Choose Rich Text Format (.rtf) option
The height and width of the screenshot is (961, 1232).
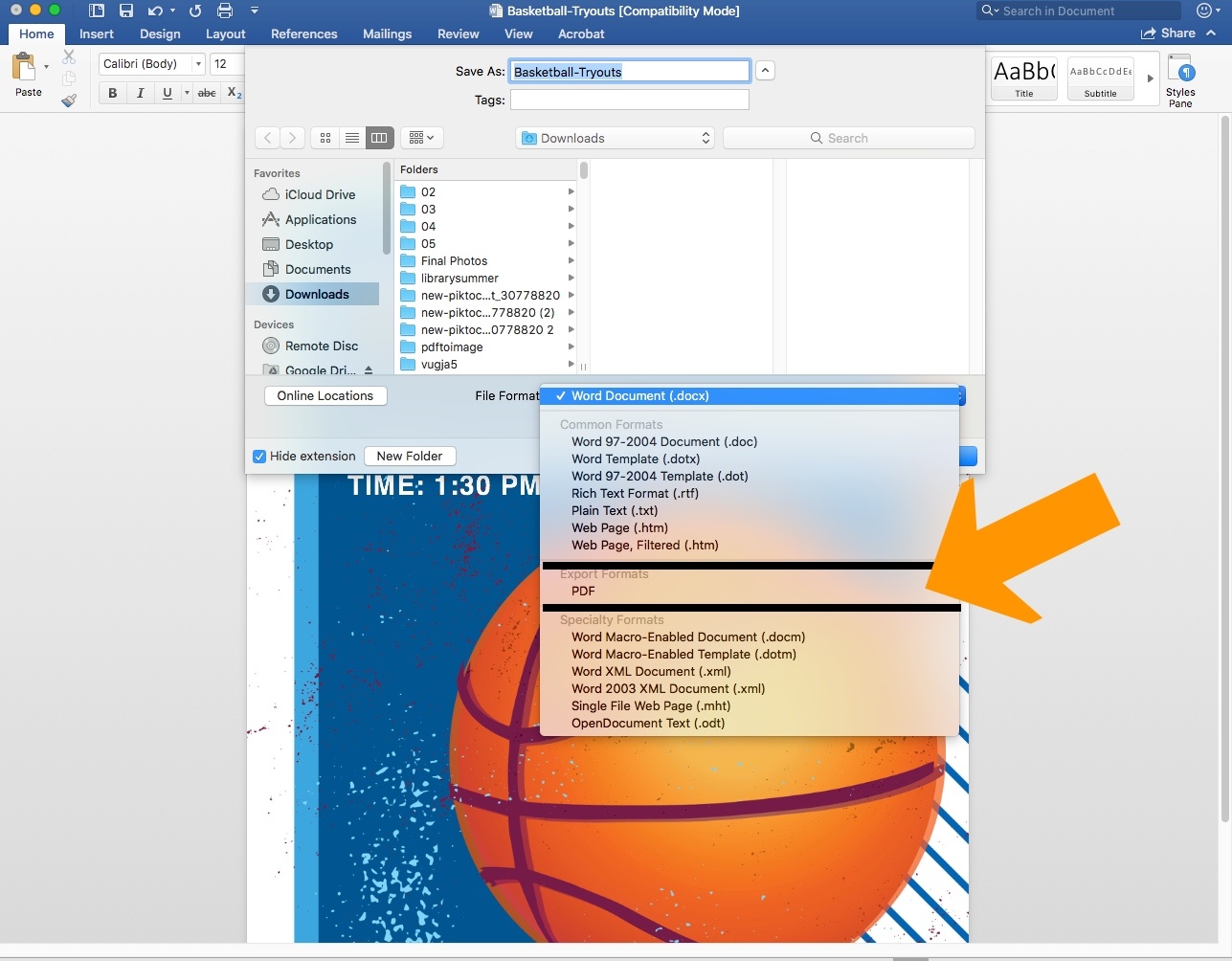pos(635,494)
